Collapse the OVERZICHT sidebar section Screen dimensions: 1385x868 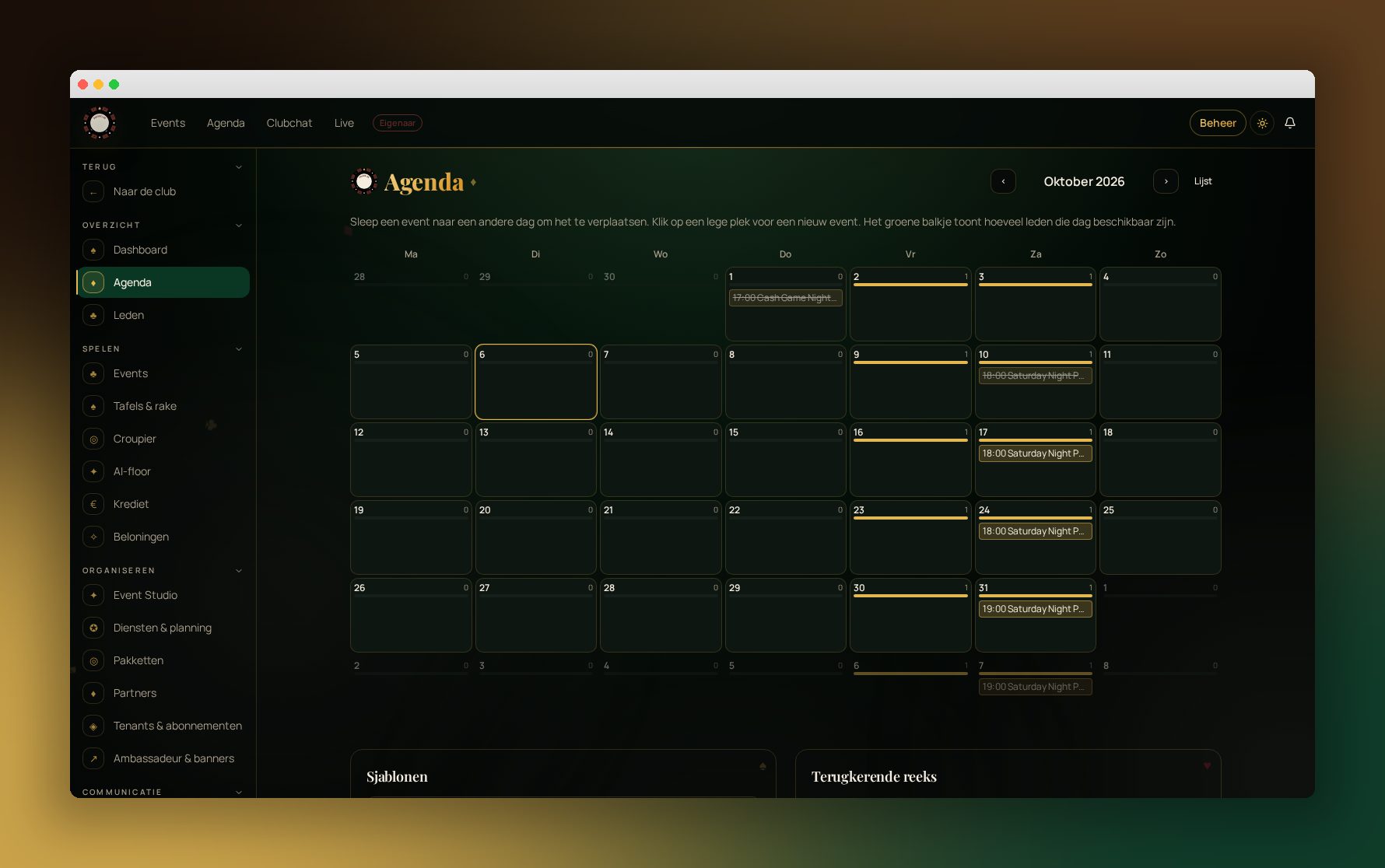tap(239, 225)
